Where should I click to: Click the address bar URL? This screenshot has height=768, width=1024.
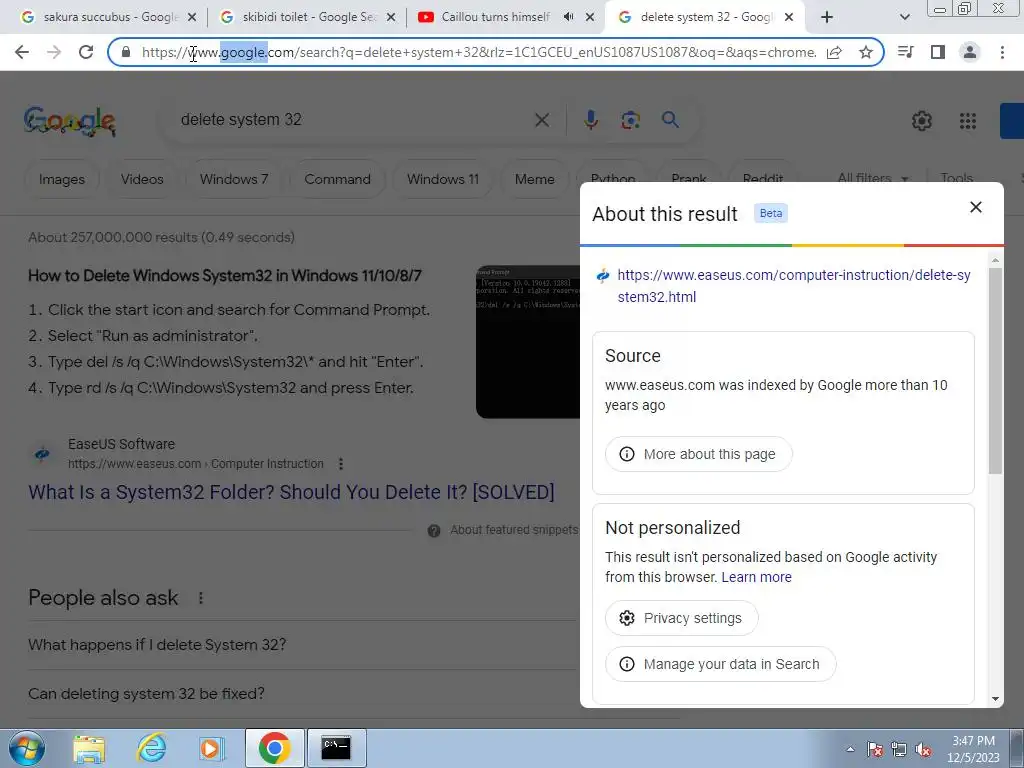479,52
